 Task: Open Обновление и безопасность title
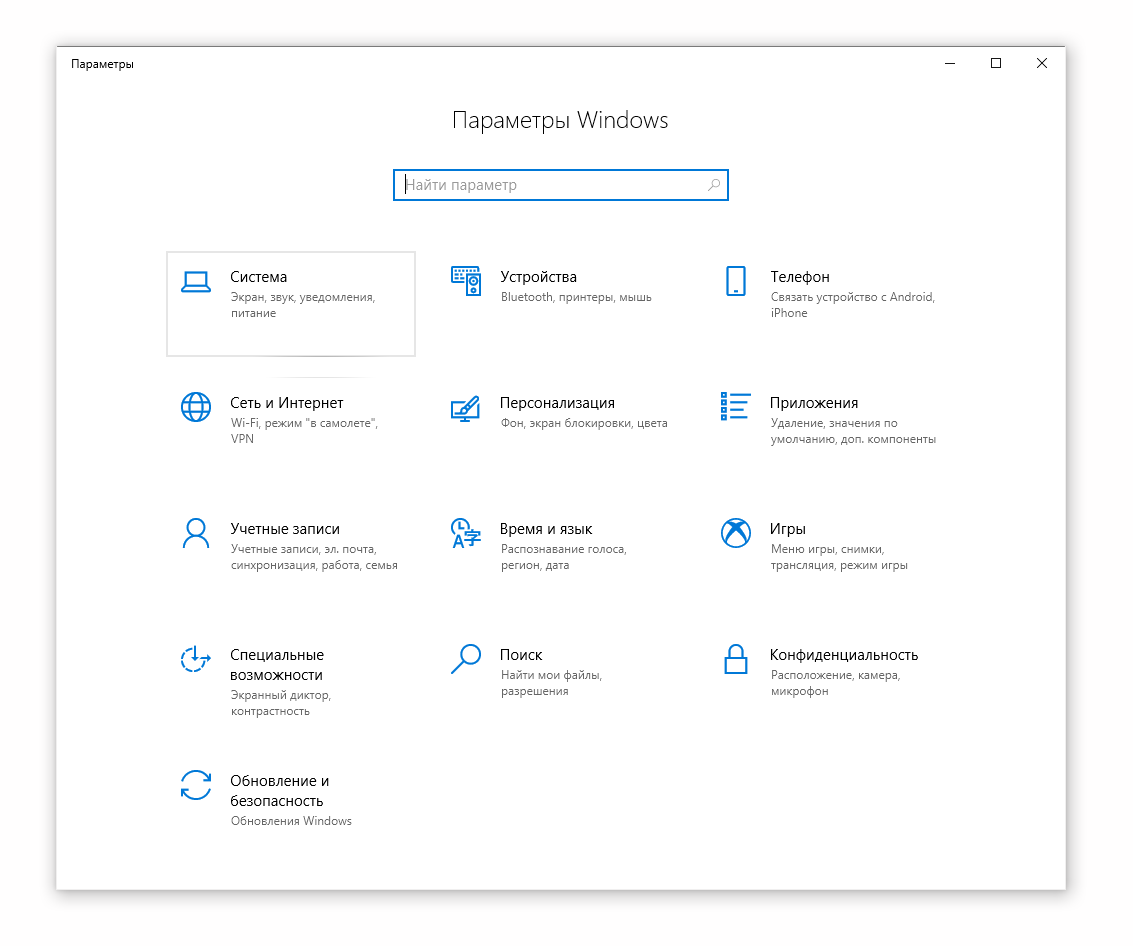pos(280,791)
